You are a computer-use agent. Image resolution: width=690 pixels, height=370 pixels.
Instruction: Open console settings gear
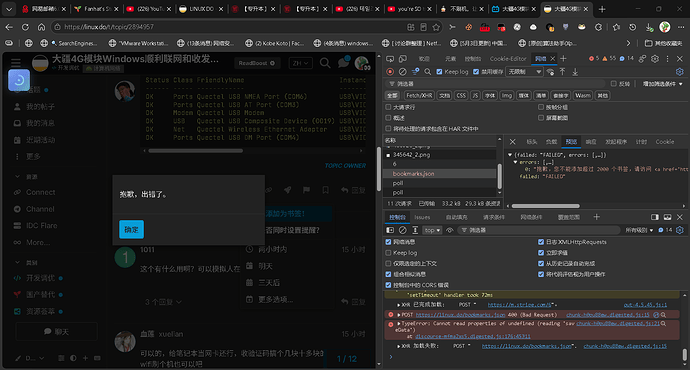click(679, 230)
